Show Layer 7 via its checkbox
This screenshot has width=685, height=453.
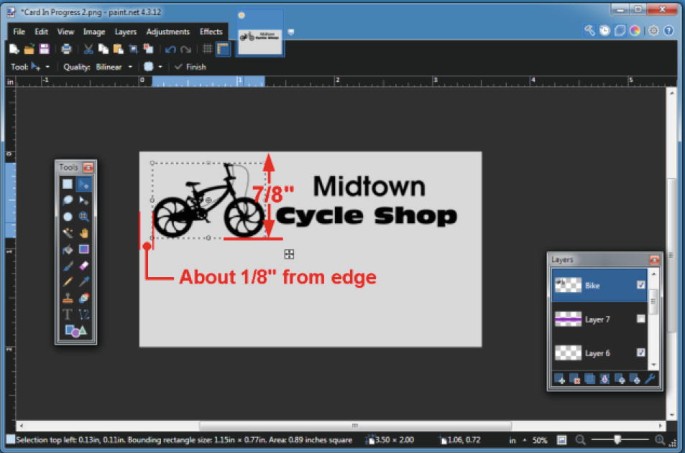point(641,319)
